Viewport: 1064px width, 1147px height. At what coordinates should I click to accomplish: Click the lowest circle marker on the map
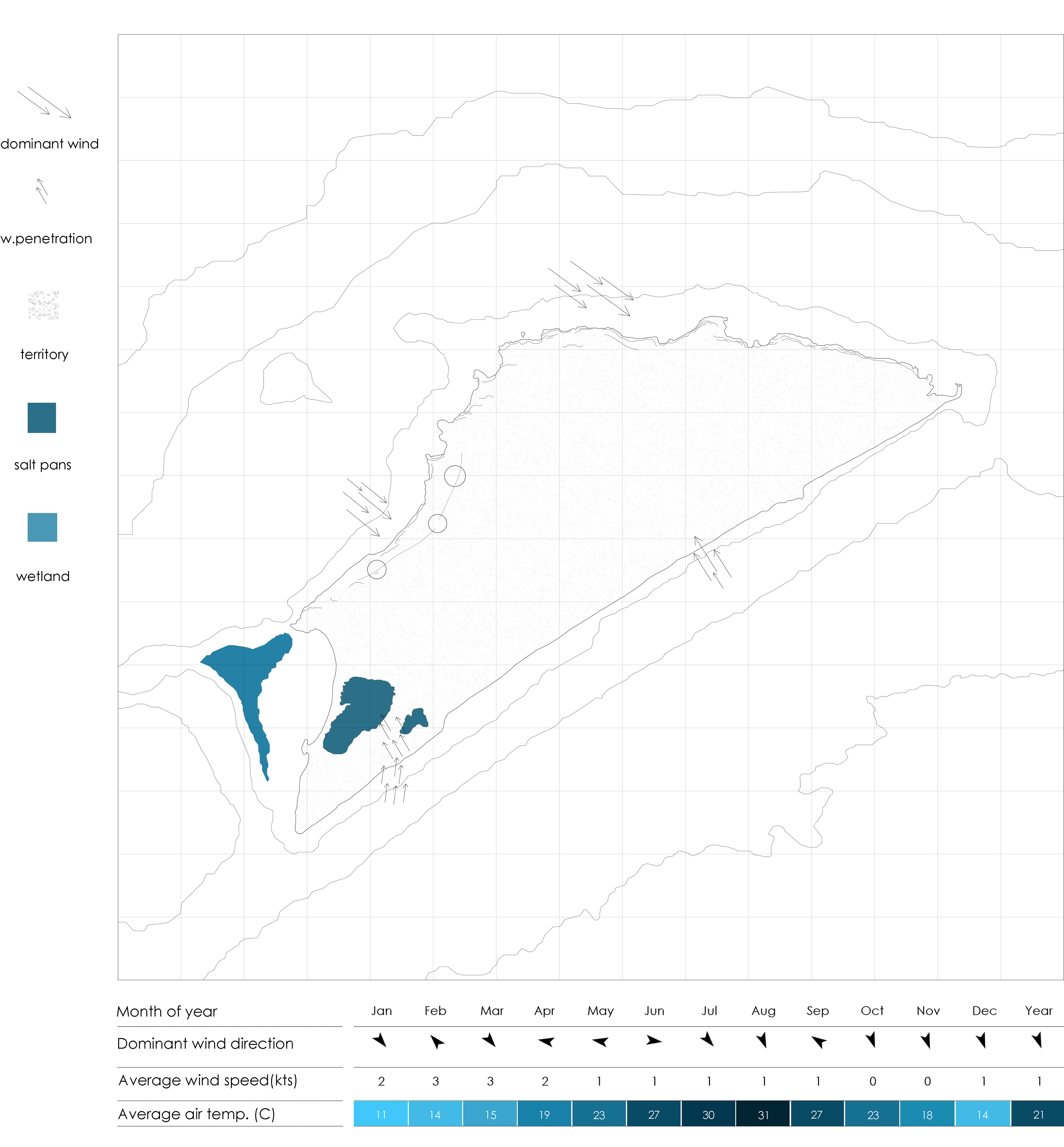[376, 570]
